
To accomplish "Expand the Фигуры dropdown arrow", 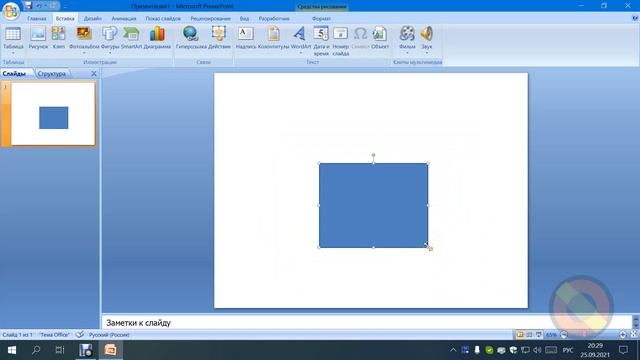I will [110, 53].
